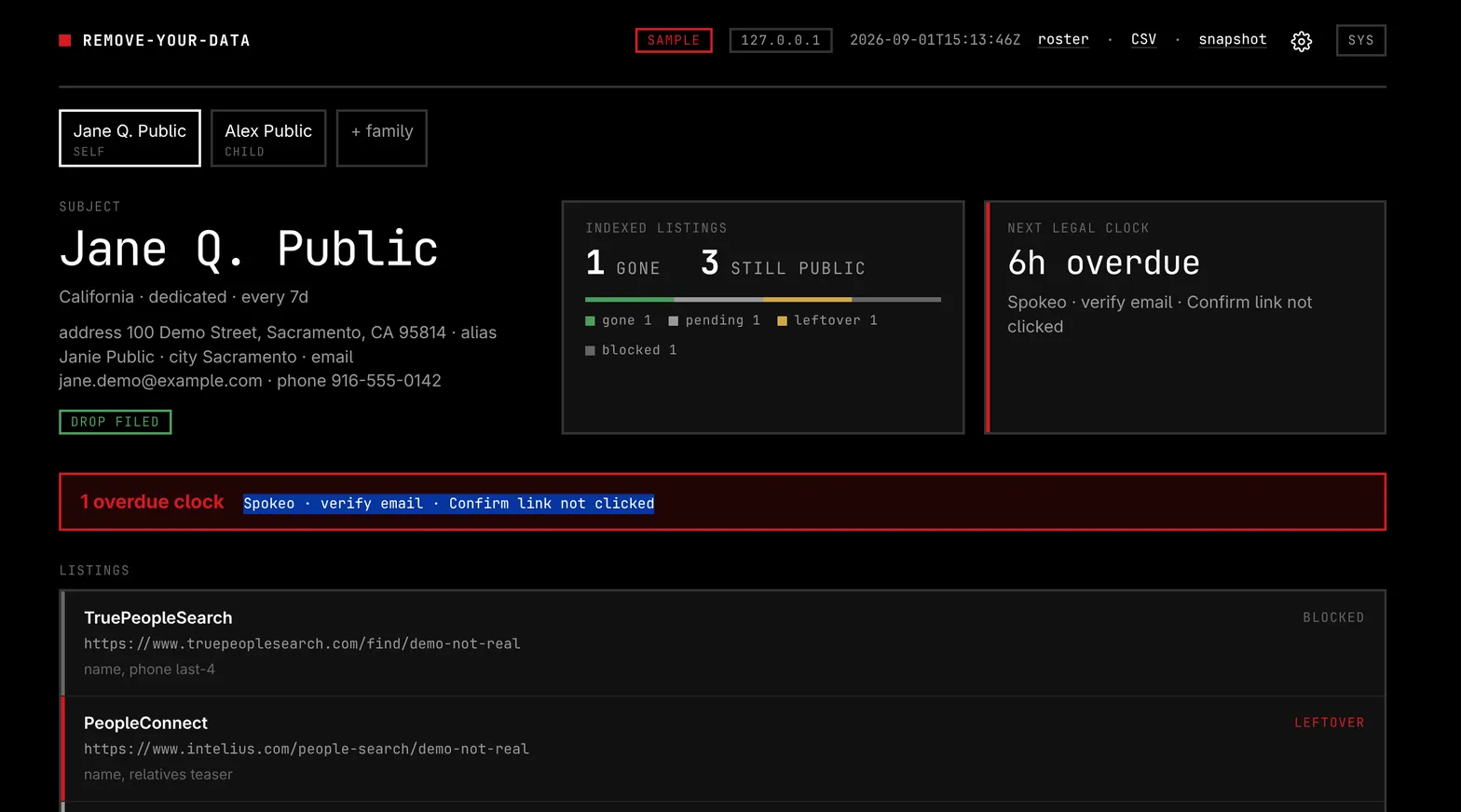Open the snapshot link
The height and width of the screenshot is (812, 1461).
coord(1233,39)
